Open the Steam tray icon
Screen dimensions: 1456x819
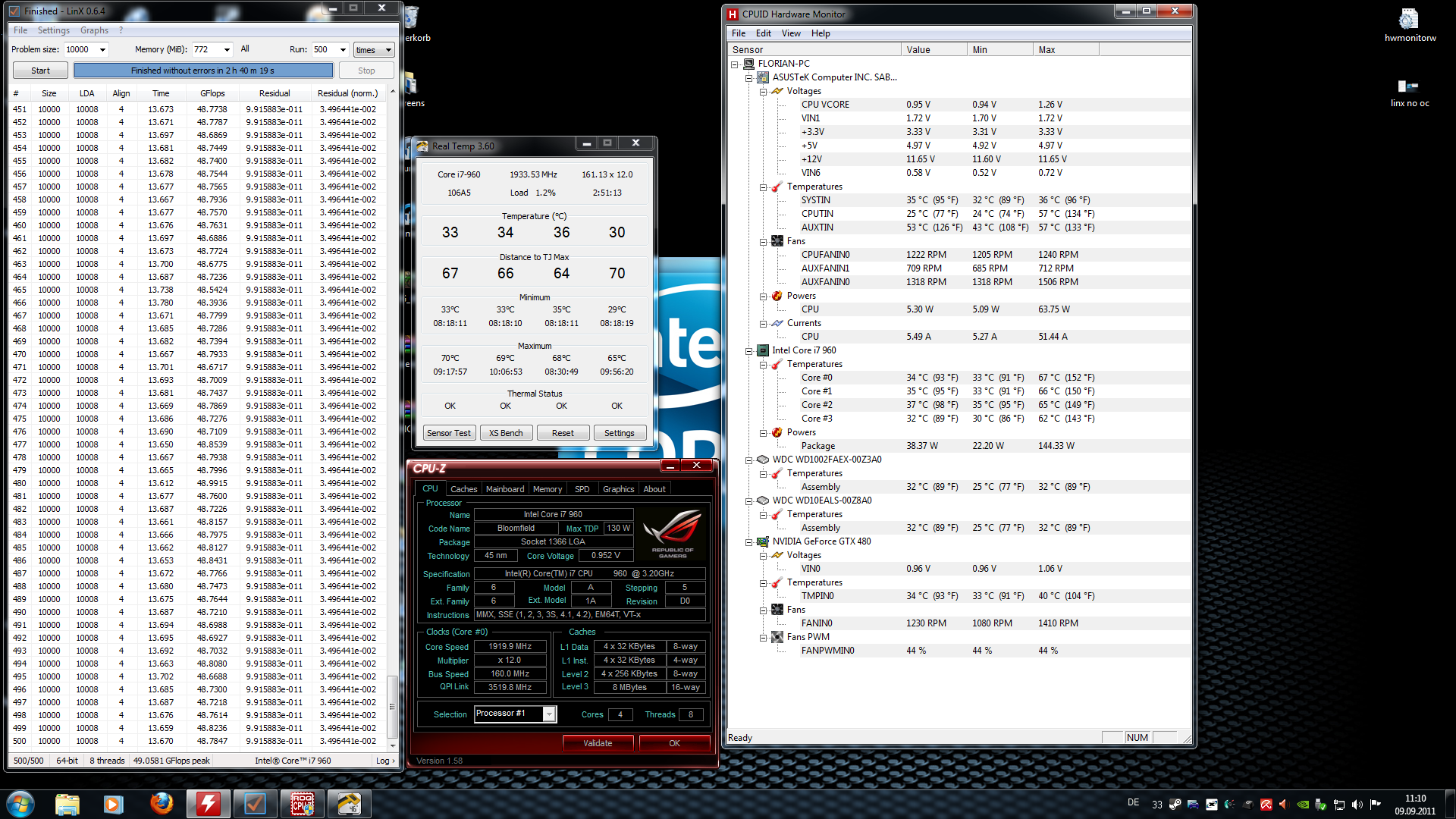click(1175, 805)
